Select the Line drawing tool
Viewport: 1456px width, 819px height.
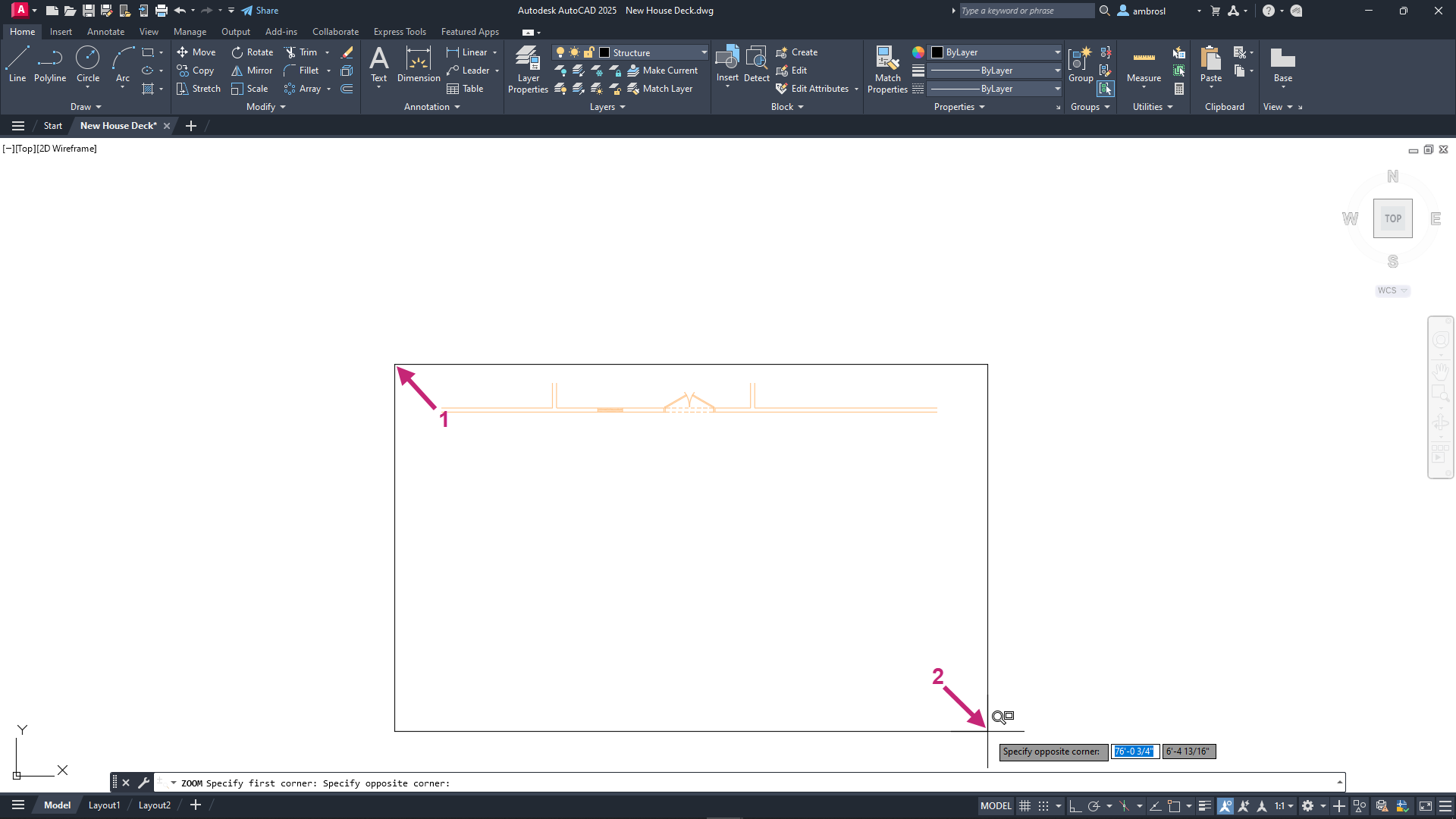tap(17, 64)
